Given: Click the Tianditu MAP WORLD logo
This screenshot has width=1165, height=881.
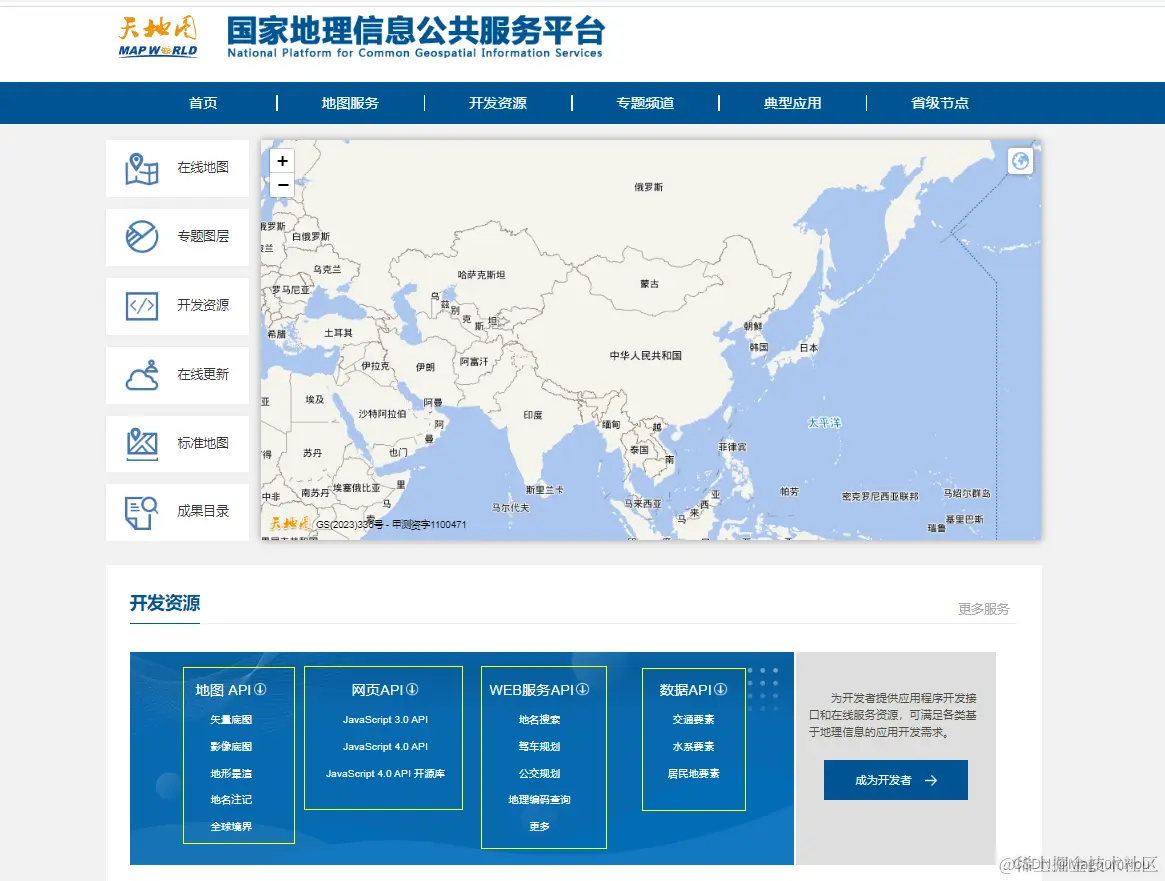Looking at the screenshot, I should [x=158, y=37].
